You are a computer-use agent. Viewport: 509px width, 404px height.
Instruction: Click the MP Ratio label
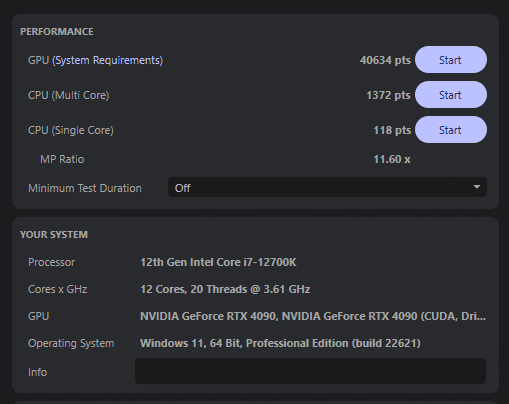click(62, 159)
